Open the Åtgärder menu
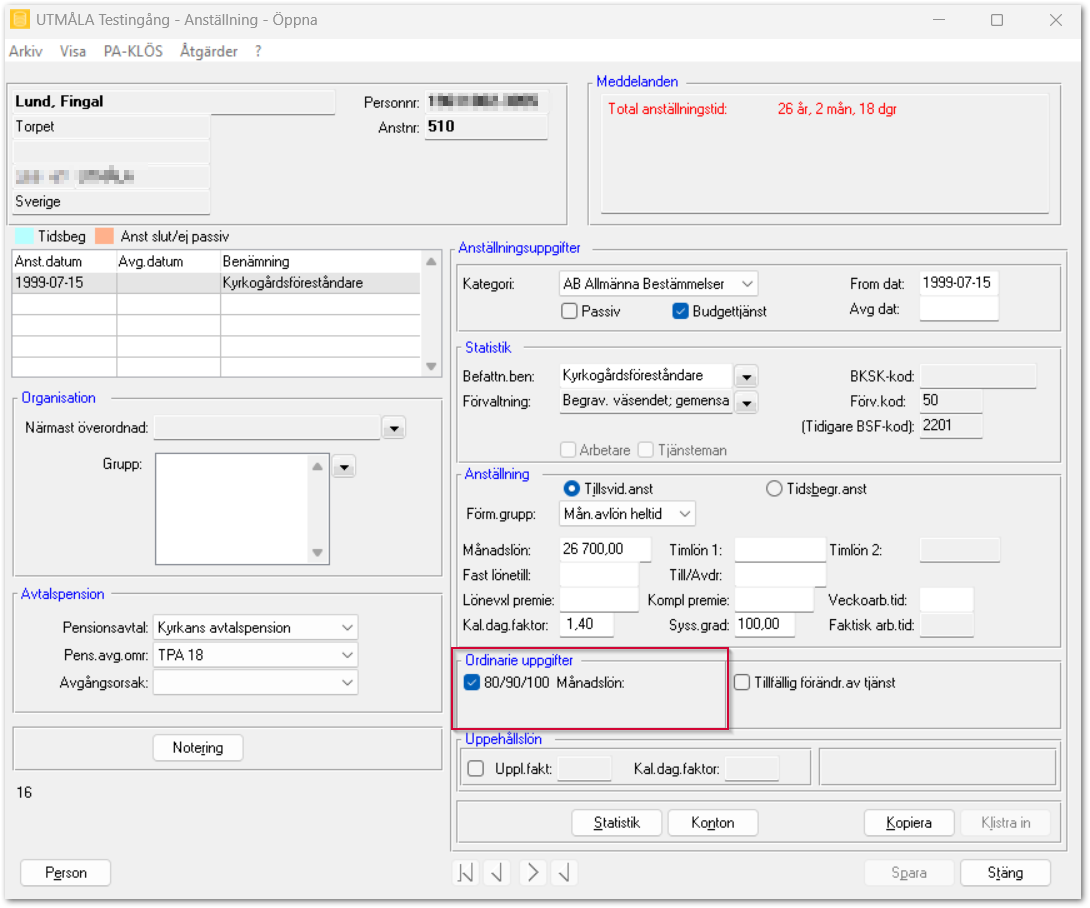Screen dimensions: 1090x908 [208, 51]
